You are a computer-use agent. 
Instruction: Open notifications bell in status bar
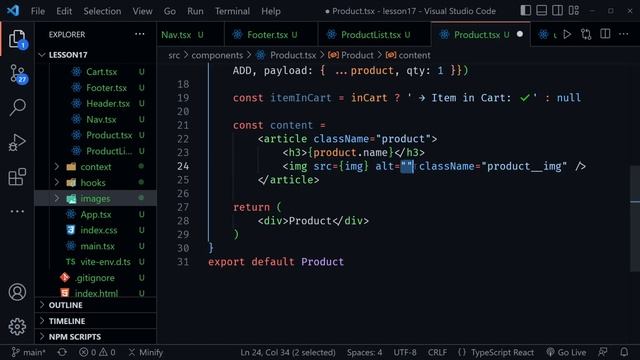tap(624, 352)
